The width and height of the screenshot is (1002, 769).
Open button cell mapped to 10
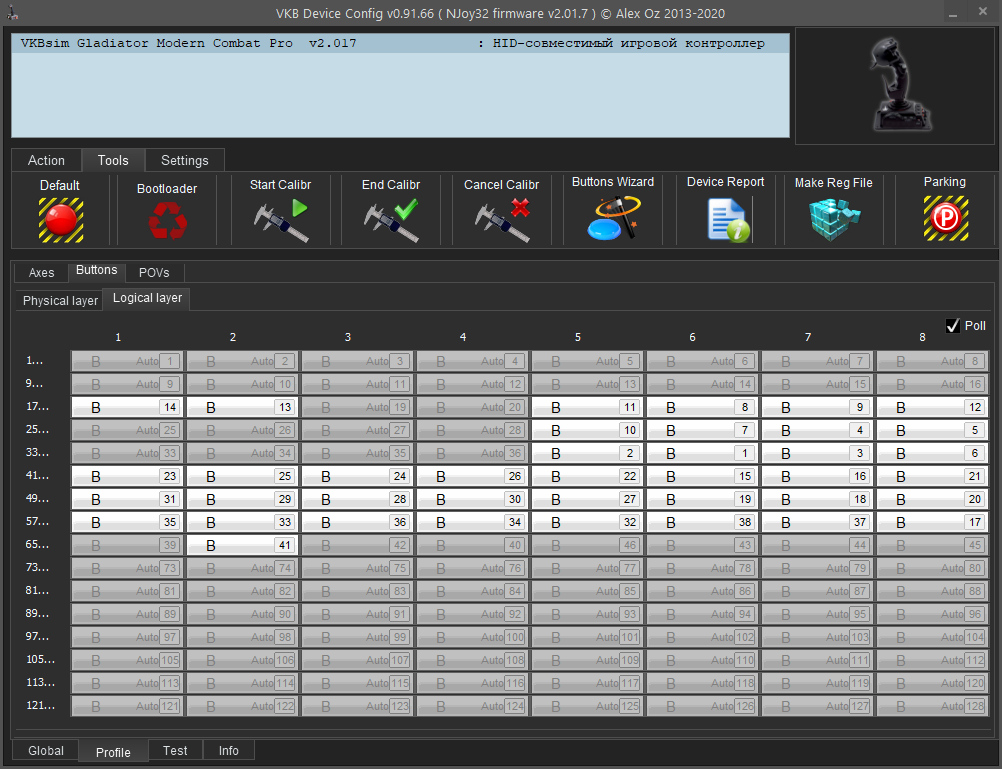click(x=587, y=430)
